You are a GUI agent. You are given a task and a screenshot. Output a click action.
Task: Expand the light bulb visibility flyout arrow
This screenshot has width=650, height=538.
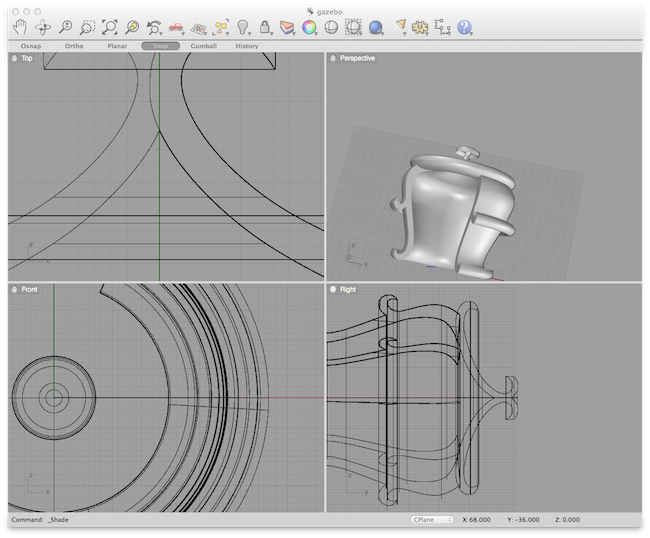250,34
